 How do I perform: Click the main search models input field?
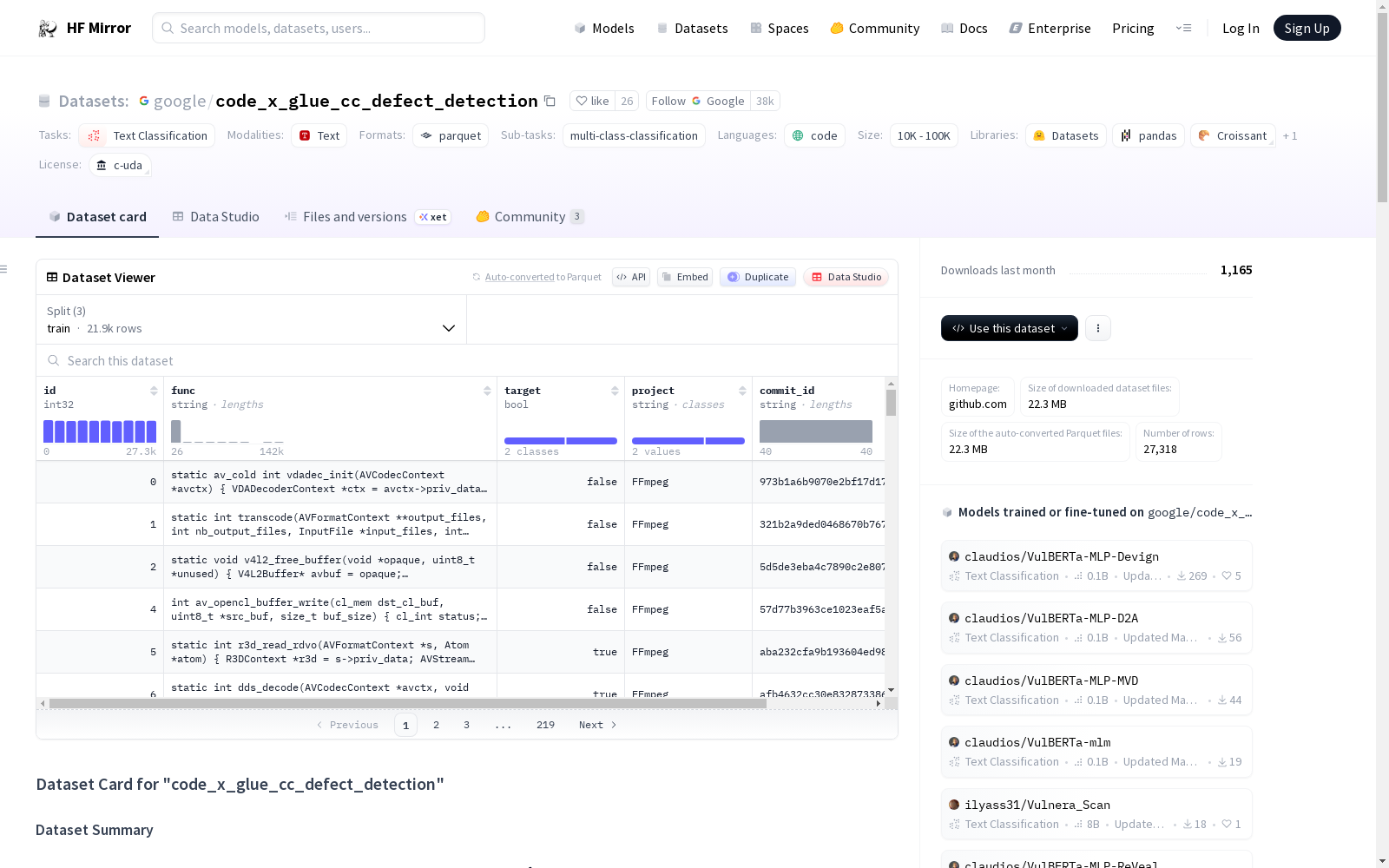click(x=319, y=28)
